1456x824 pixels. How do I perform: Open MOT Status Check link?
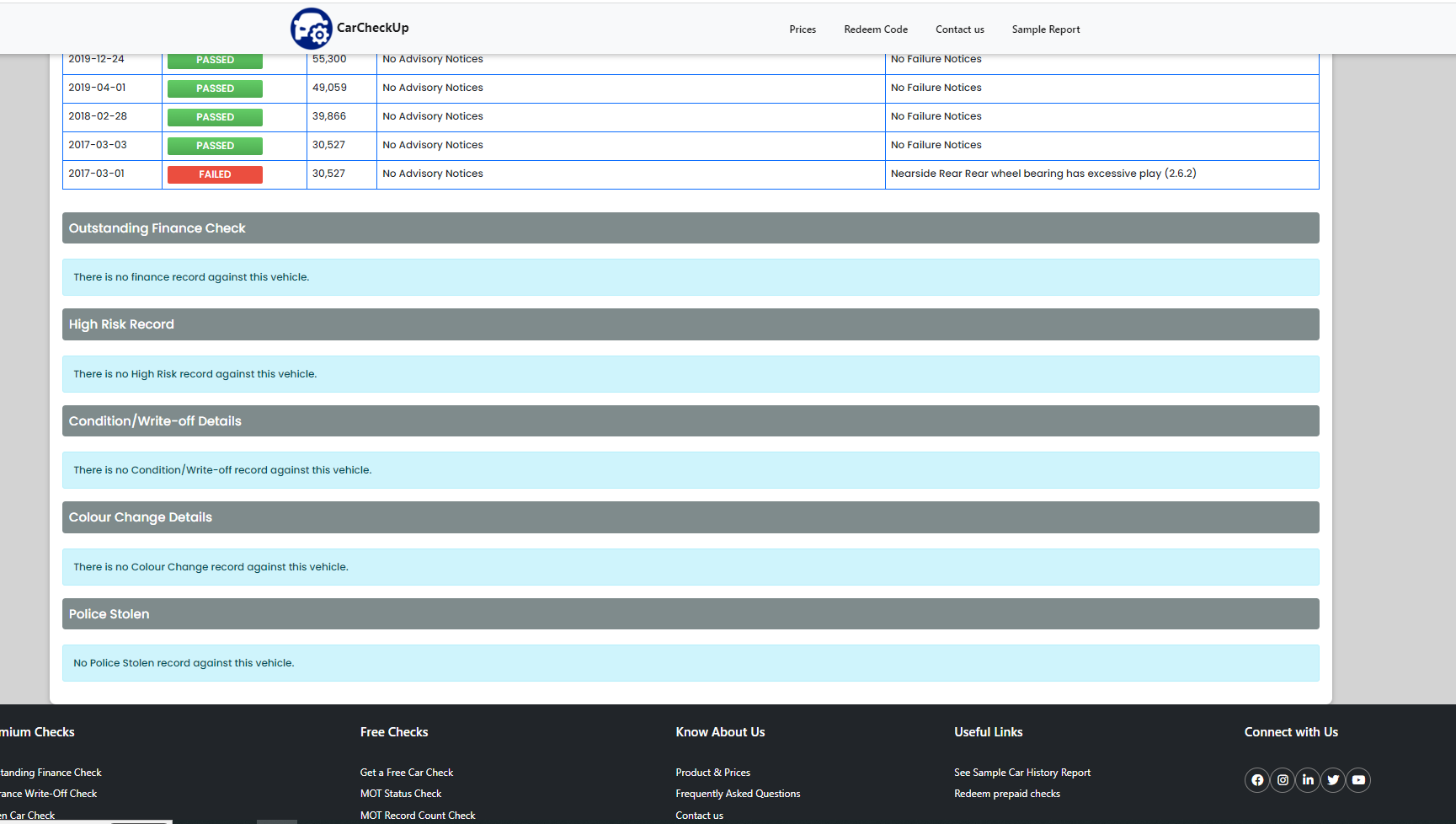click(401, 794)
